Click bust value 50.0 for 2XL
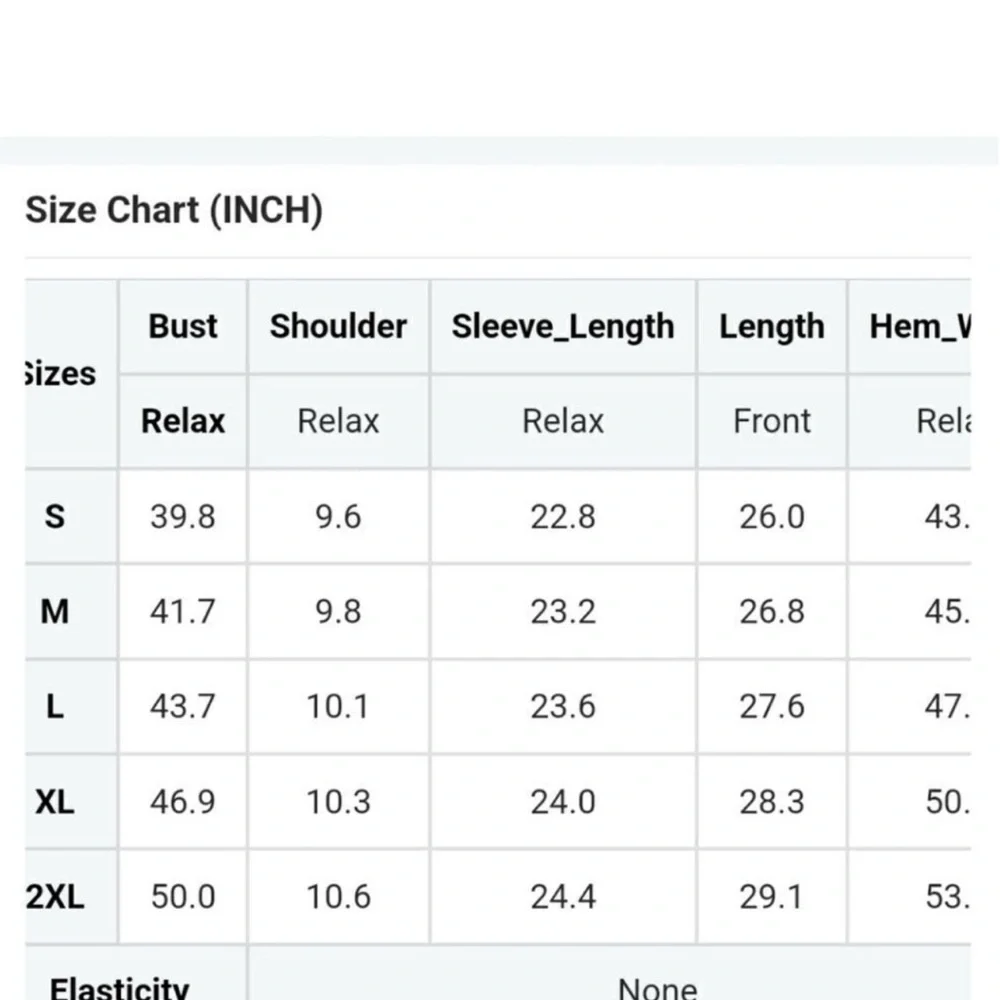1000x1000 pixels. point(182,897)
